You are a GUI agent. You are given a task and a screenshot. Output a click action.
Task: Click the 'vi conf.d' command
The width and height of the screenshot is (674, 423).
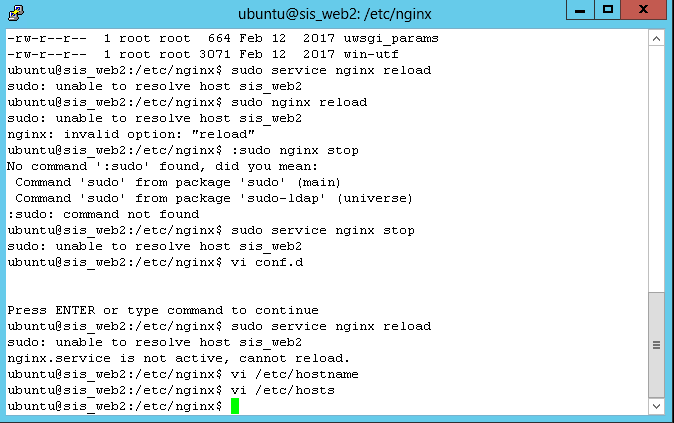266,262
